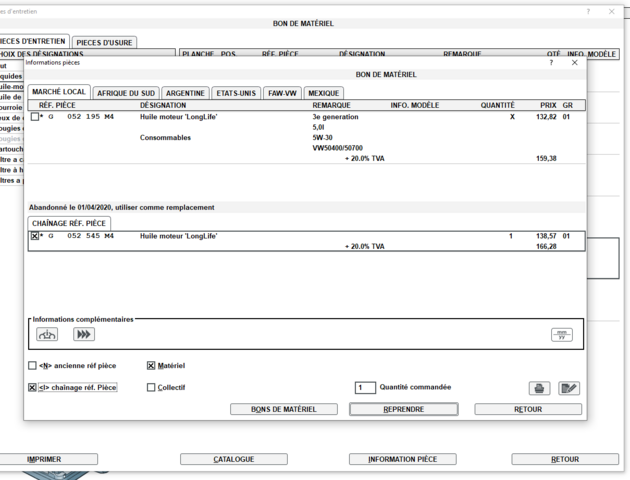This screenshot has height=480, width=630.
Task: Click the RÉF. PIÈCE column header
Action: point(57,105)
